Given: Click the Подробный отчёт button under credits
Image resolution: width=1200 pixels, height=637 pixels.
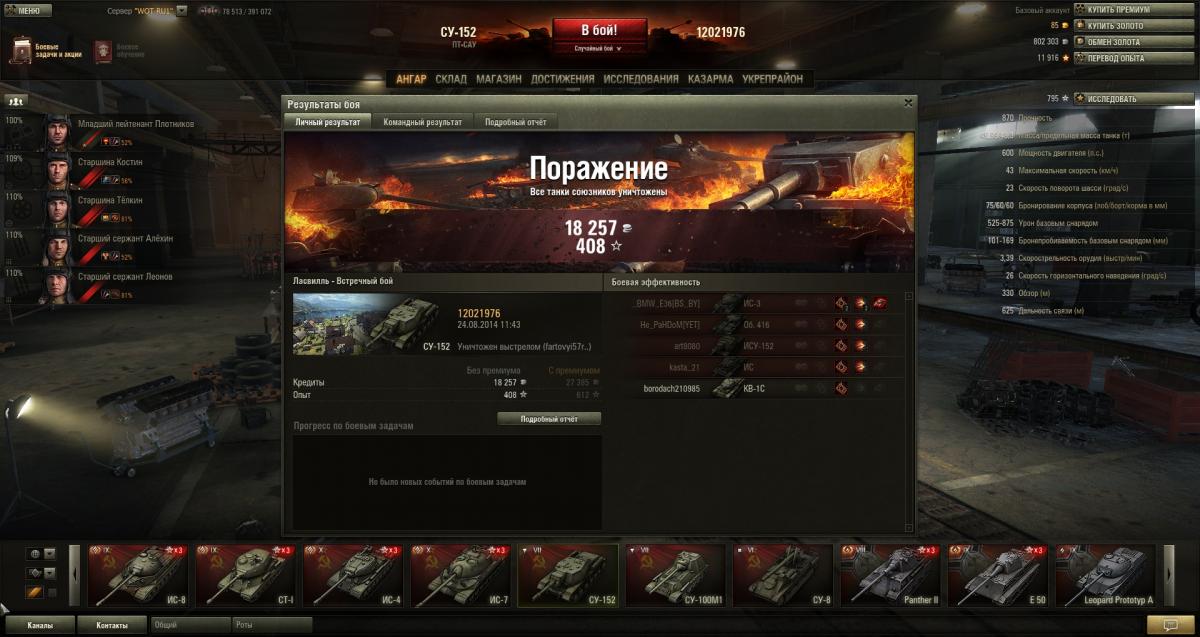Looking at the screenshot, I should [549, 419].
